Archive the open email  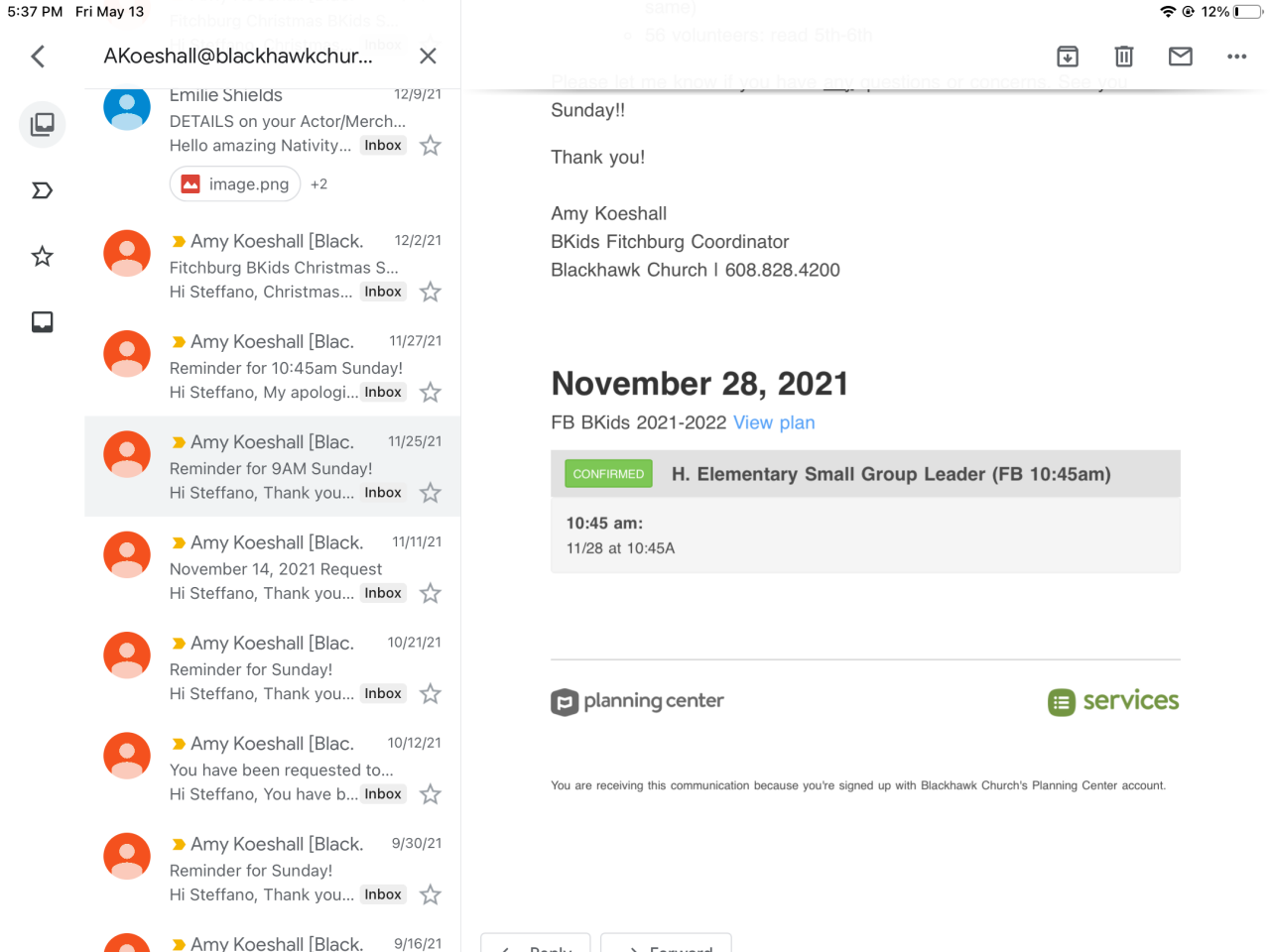(x=1068, y=57)
